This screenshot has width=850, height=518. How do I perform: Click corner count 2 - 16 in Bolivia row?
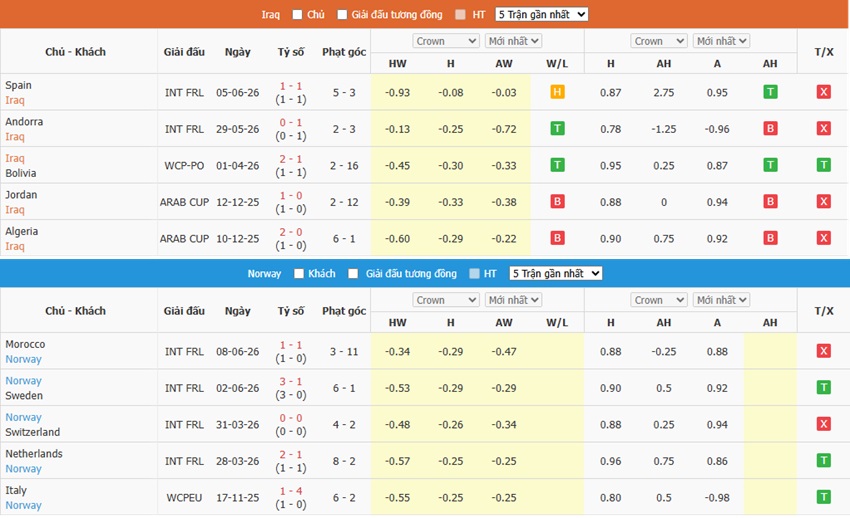[344, 166]
